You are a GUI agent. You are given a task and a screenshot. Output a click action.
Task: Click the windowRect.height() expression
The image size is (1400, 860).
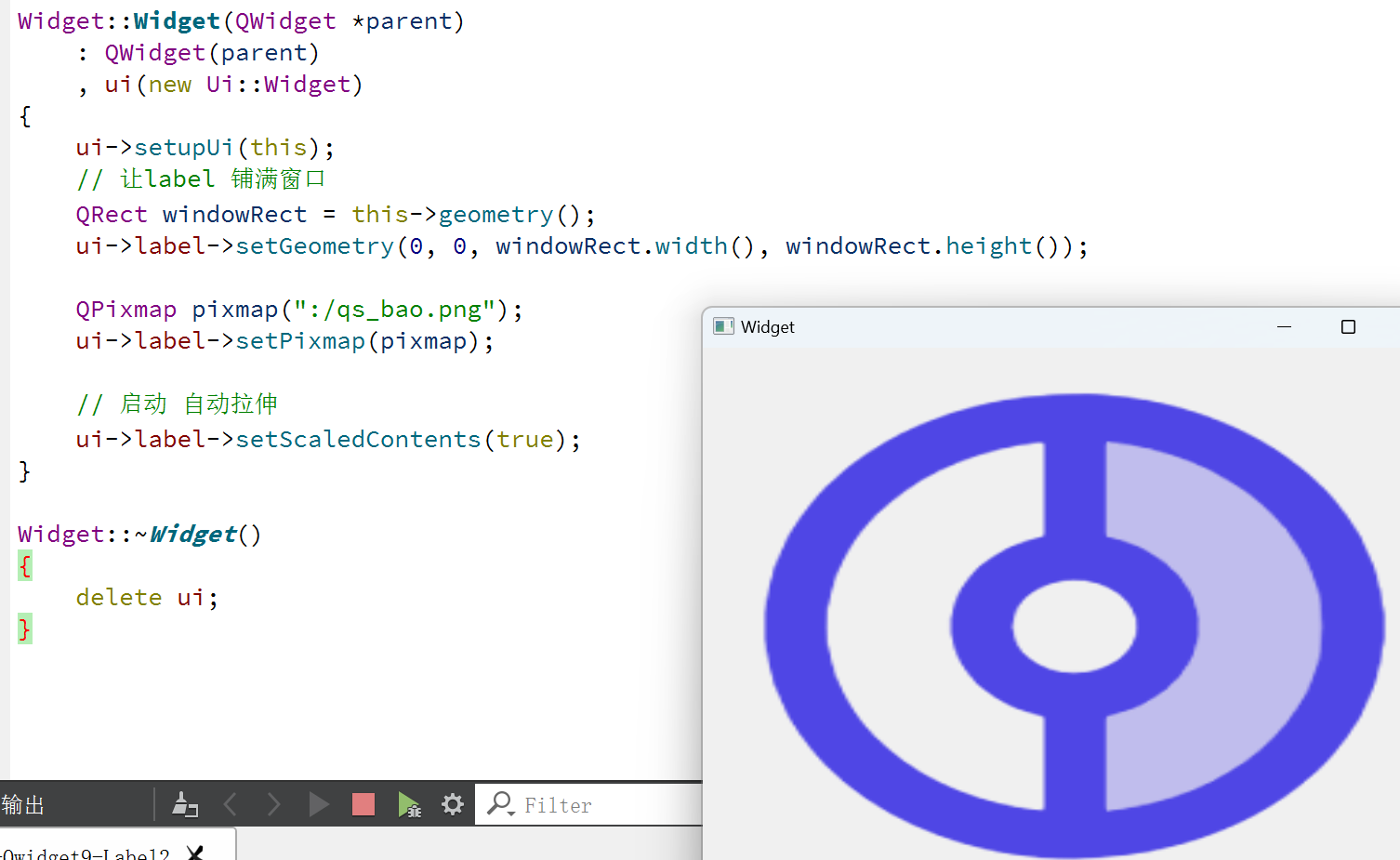coord(923,246)
